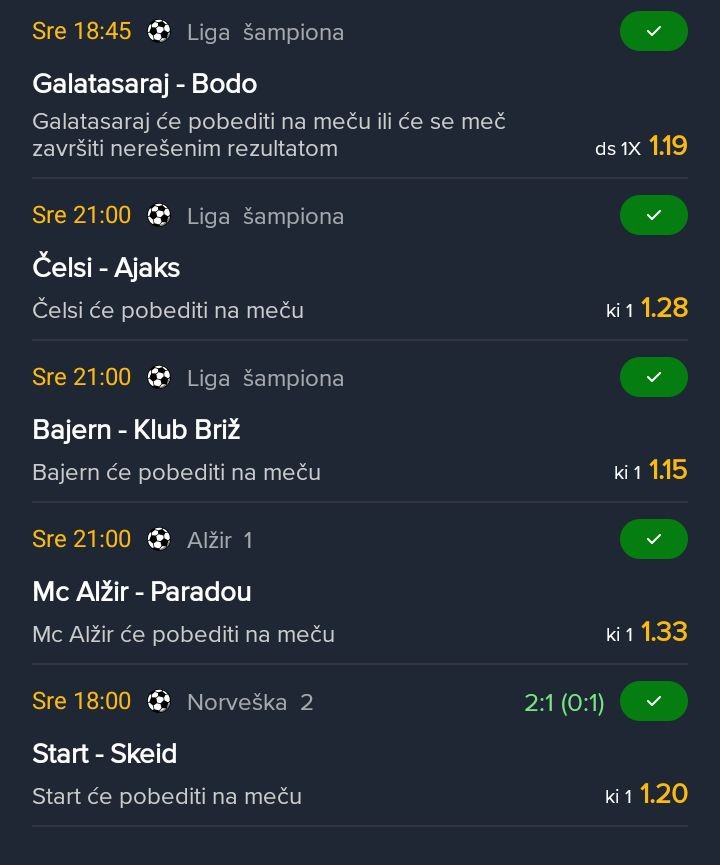720x865 pixels.
Task: Click green checkmark badge for Galatasaraj - Bodo
Action: (653, 32)
